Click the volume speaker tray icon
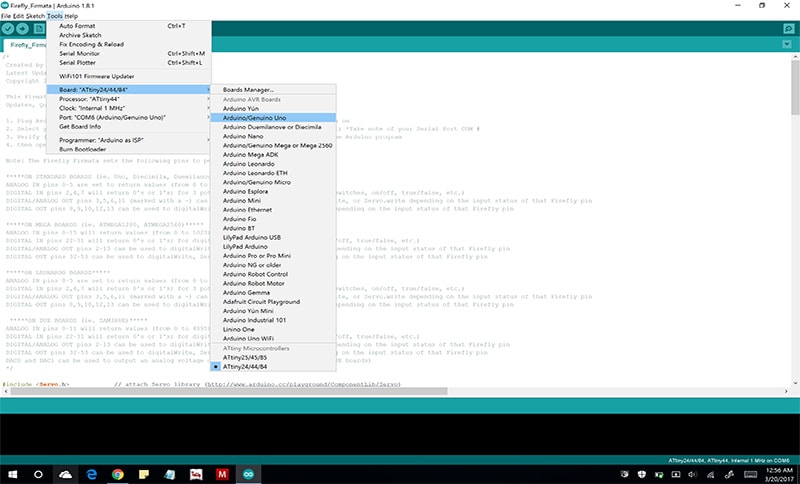 point(692,474)
